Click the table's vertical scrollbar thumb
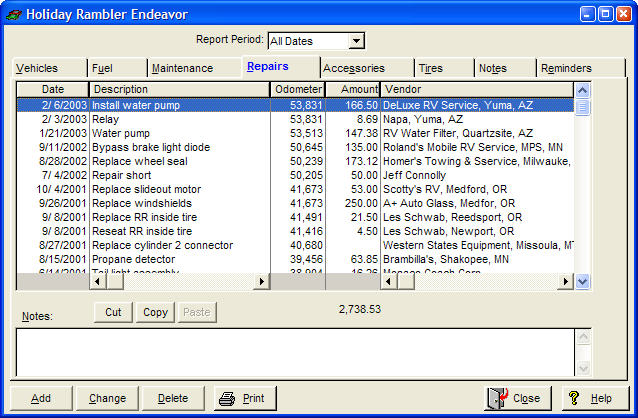 click(582, 107)
